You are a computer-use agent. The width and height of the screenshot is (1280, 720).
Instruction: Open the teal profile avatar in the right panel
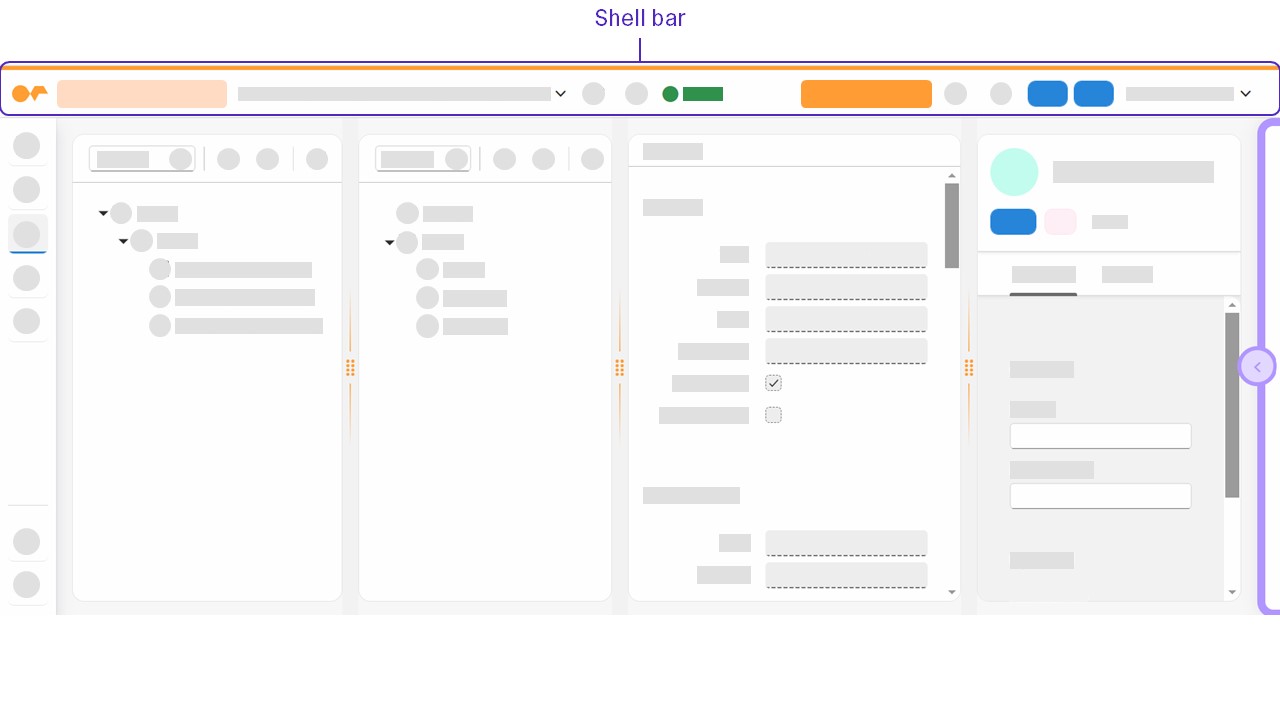coord(1014,172)
